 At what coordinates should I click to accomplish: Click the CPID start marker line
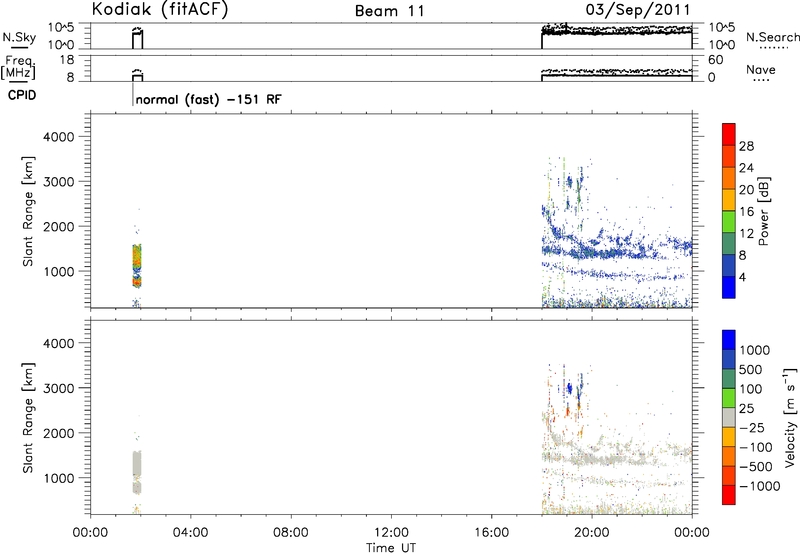133,94
